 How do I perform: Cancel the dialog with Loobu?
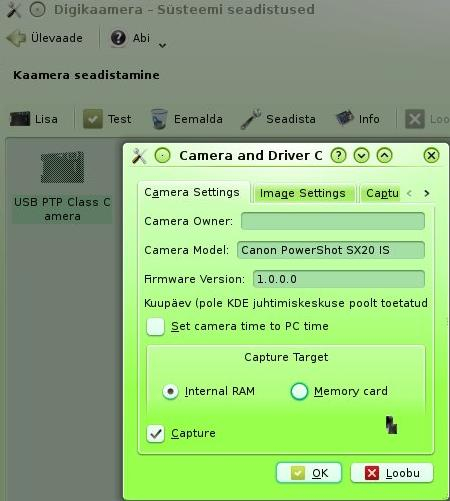pos(392,473)
